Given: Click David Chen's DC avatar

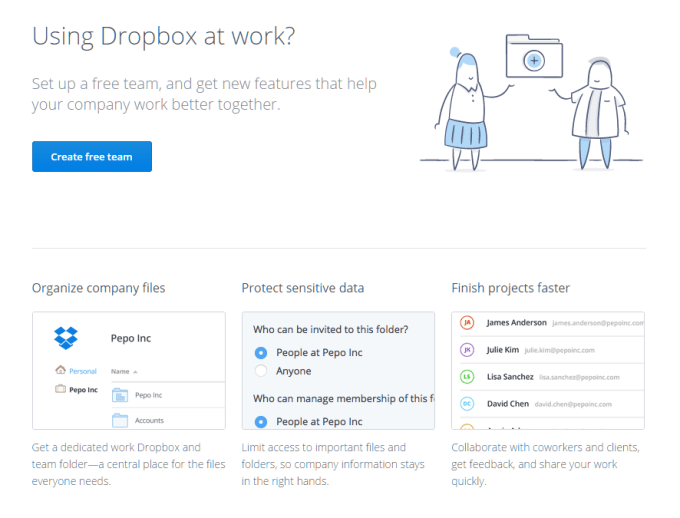Looking at the screenshot, I should [467, 403].
